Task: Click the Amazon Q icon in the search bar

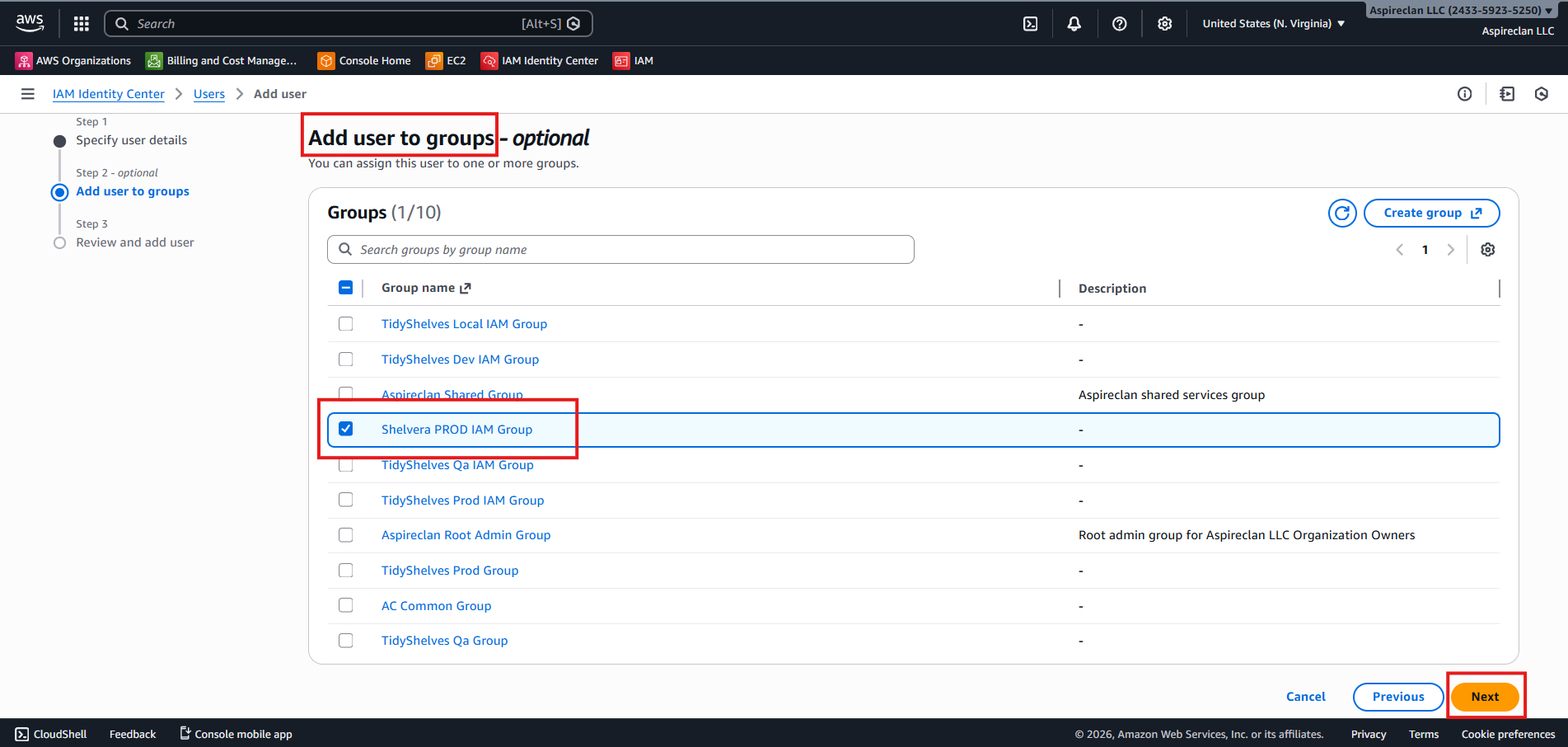Action: [x=574, y=24]
